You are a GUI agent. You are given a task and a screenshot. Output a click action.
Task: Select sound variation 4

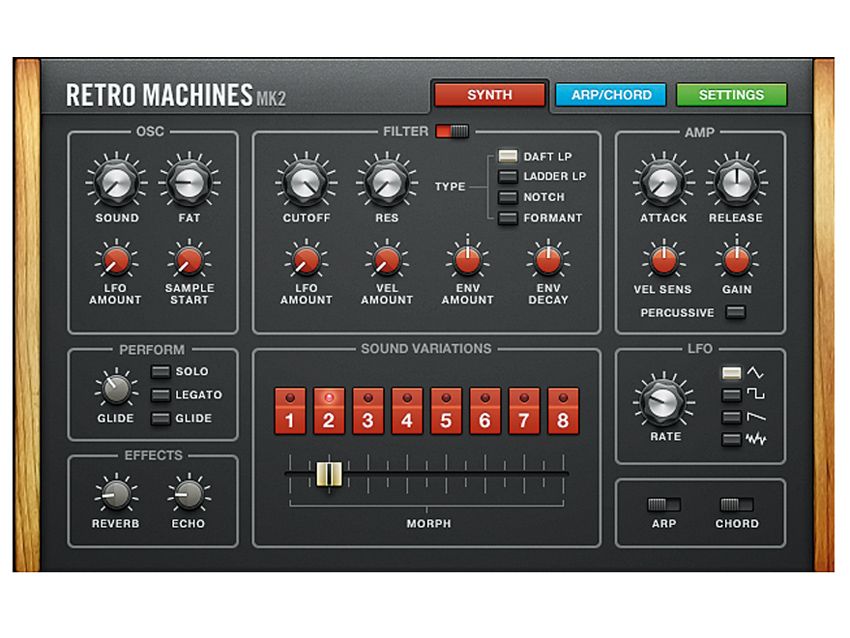[x=407, y=411]
